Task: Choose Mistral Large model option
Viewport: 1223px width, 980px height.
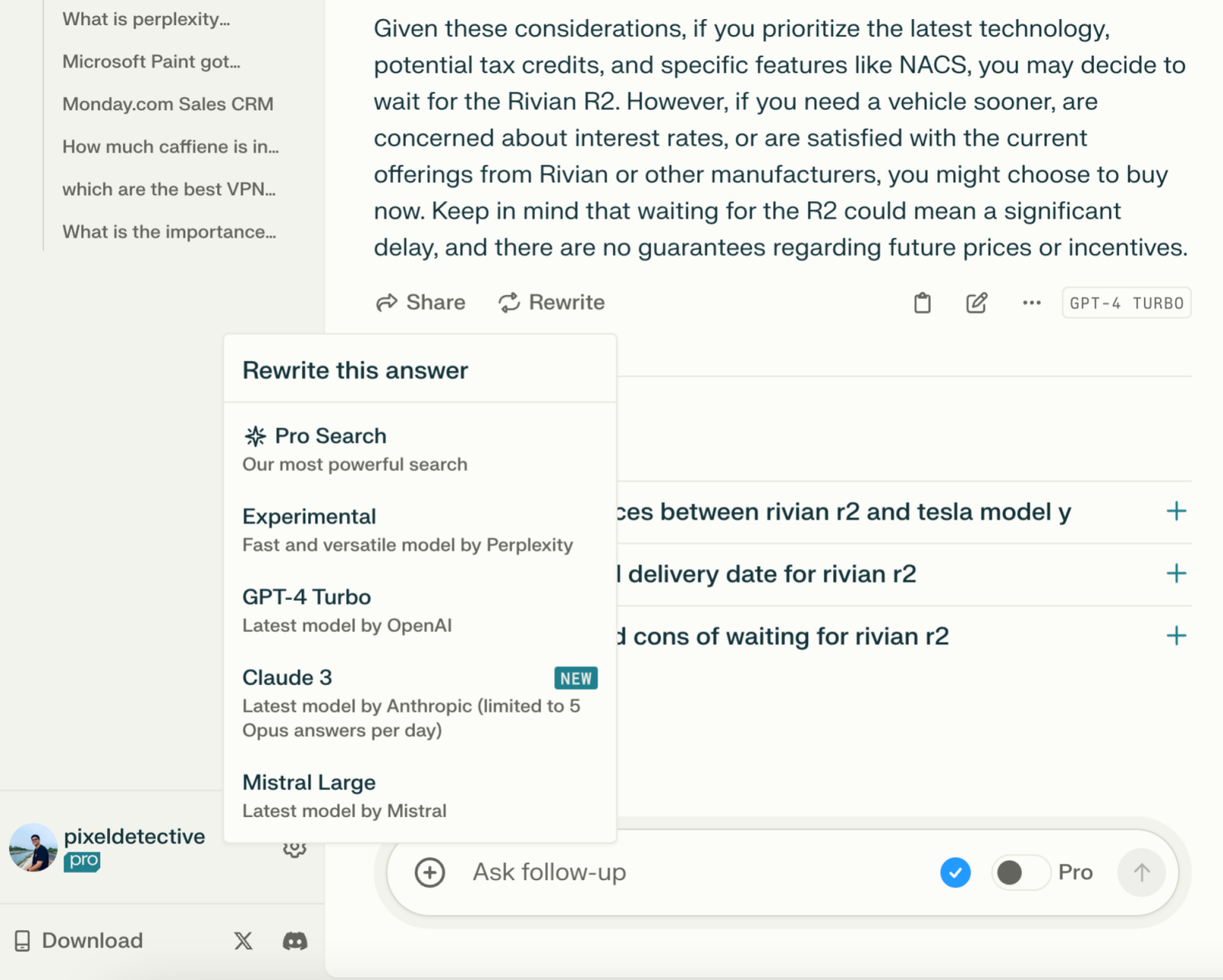Action: [420, 796]
